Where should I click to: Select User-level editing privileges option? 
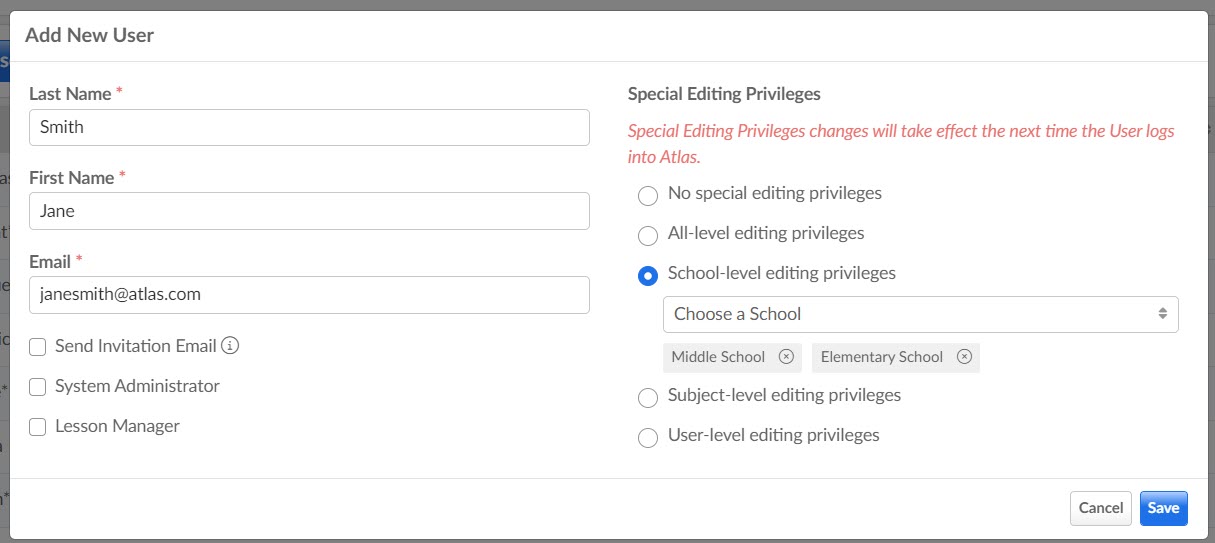tap(648, 437)
